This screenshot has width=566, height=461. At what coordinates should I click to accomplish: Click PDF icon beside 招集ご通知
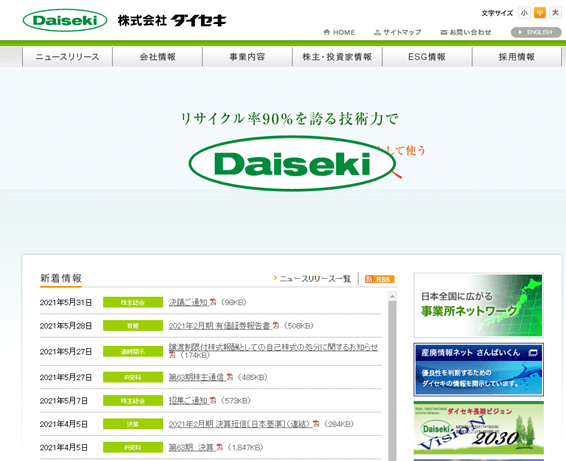(213, 400)
